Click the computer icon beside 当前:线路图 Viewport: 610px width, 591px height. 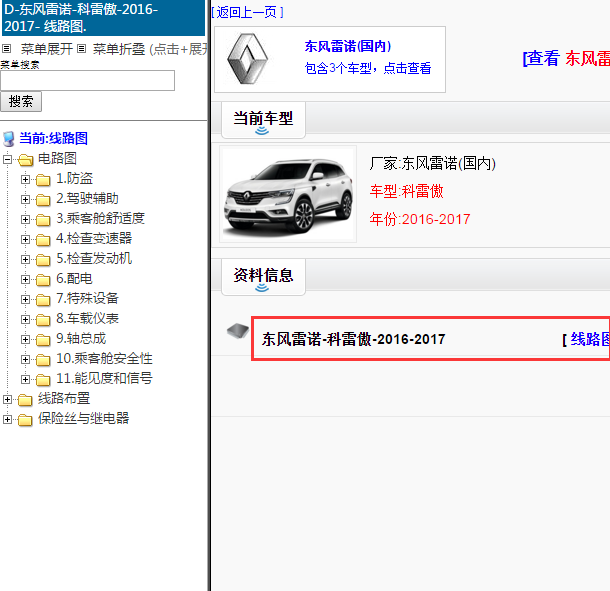[8, 139]
